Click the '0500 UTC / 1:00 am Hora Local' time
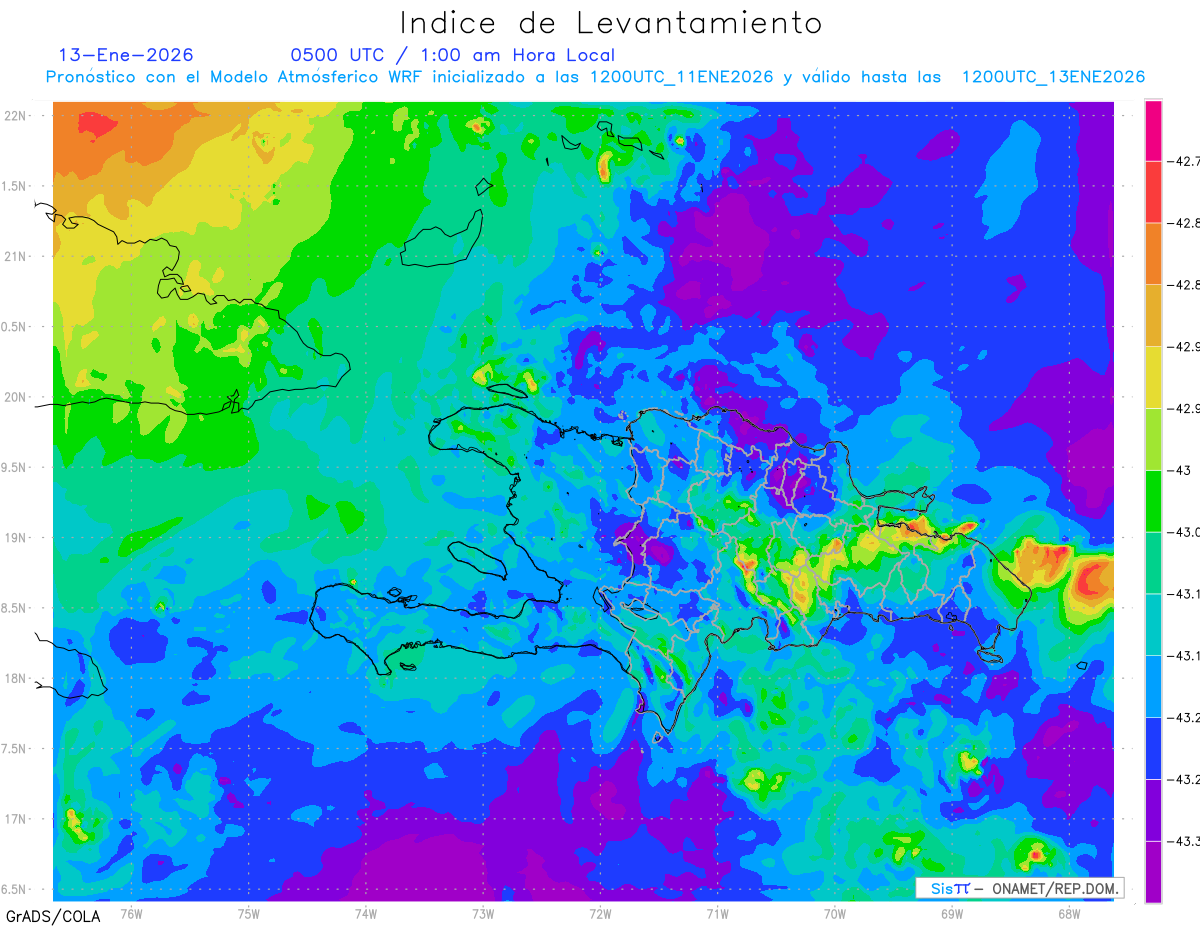1200x927 pixels. (x=452, y=56)
